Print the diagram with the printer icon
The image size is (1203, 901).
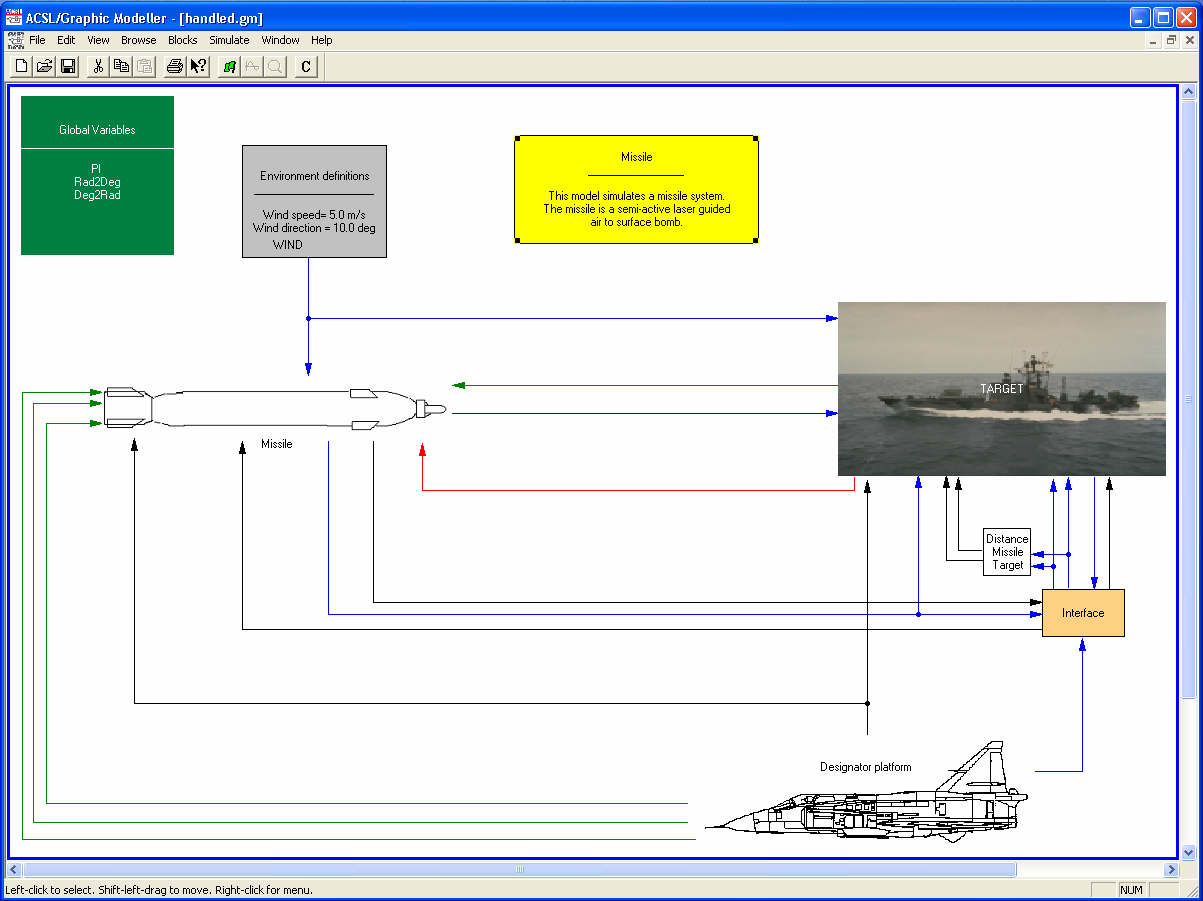pos(175,67)
